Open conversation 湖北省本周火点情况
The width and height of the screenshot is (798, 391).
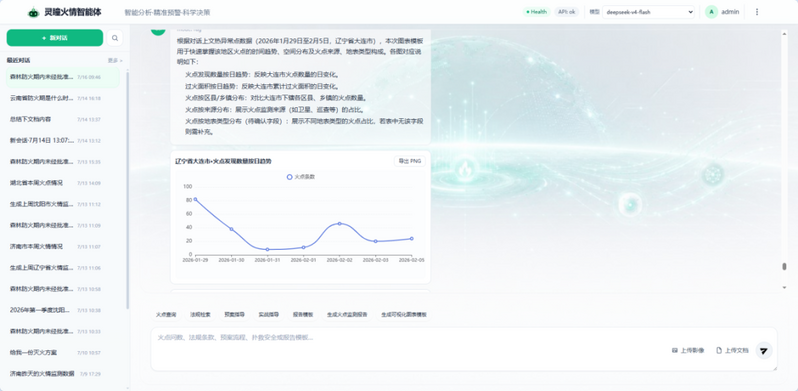point(63,183)
